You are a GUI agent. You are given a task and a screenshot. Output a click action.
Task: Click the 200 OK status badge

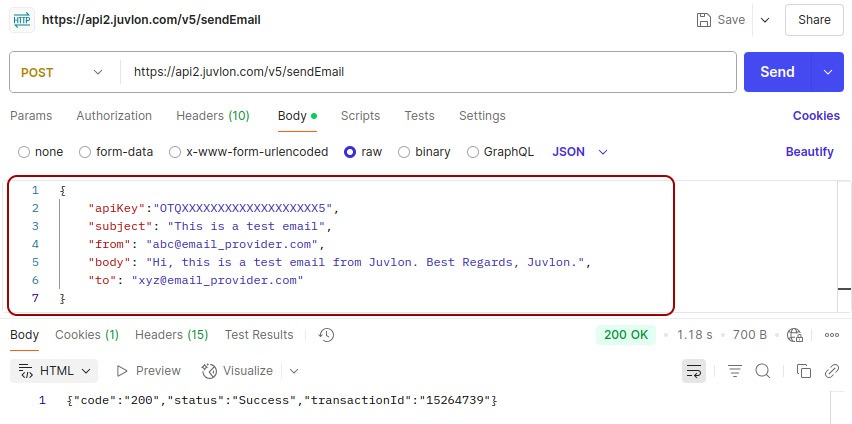[x=626, y=335]
